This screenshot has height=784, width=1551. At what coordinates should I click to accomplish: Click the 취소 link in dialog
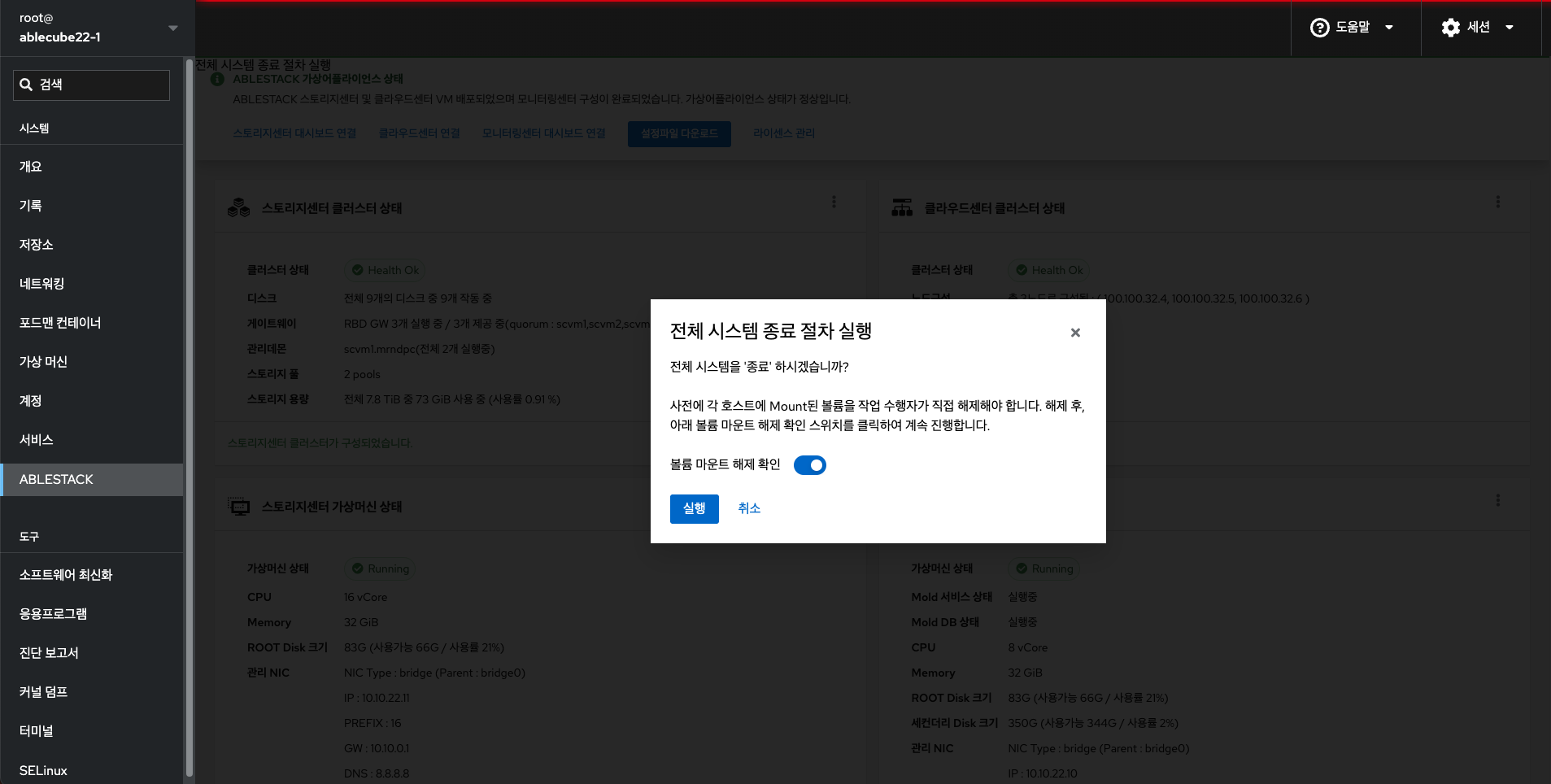click(x=749, y=508)
